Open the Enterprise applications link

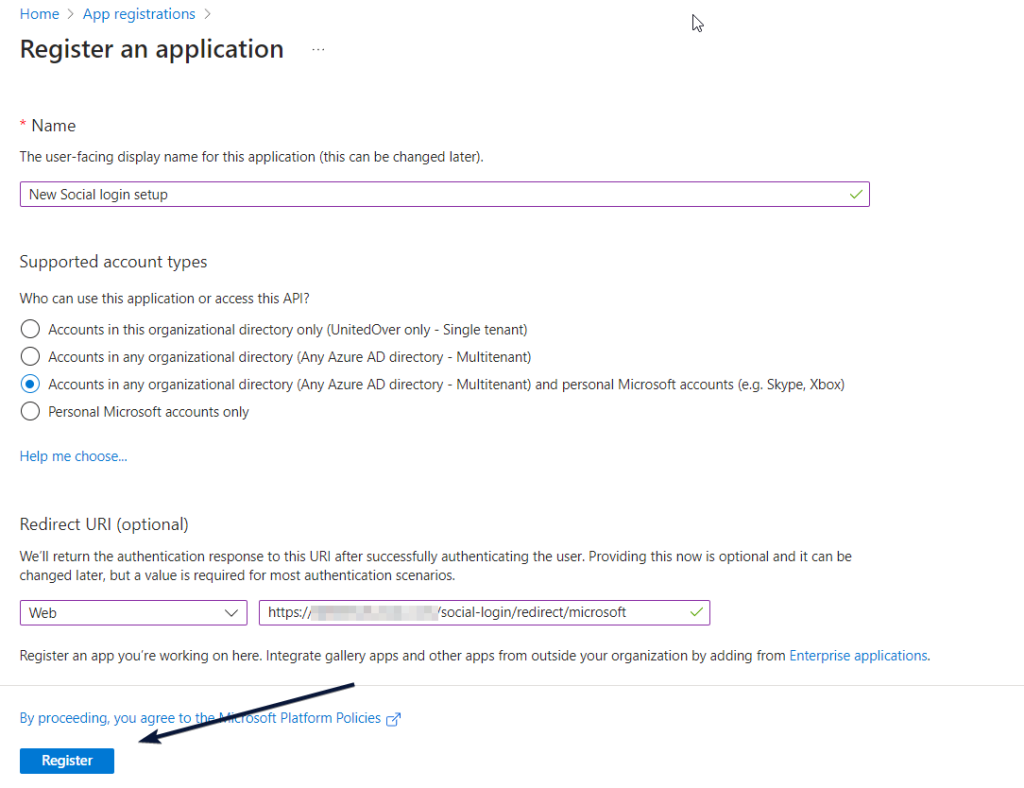click(x=858, y=656)
